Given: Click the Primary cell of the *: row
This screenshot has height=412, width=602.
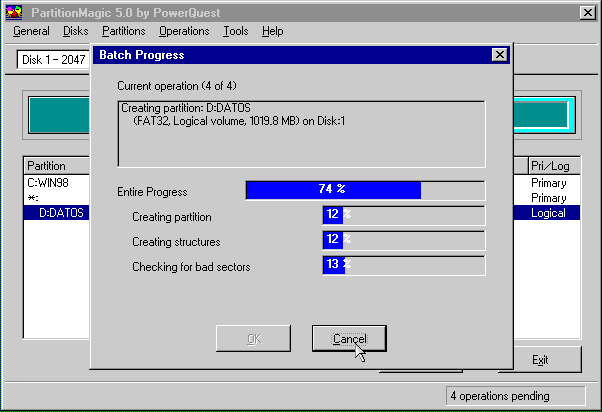Looking at the screenshot, I should pyautogui.click(x=549, y=198).
